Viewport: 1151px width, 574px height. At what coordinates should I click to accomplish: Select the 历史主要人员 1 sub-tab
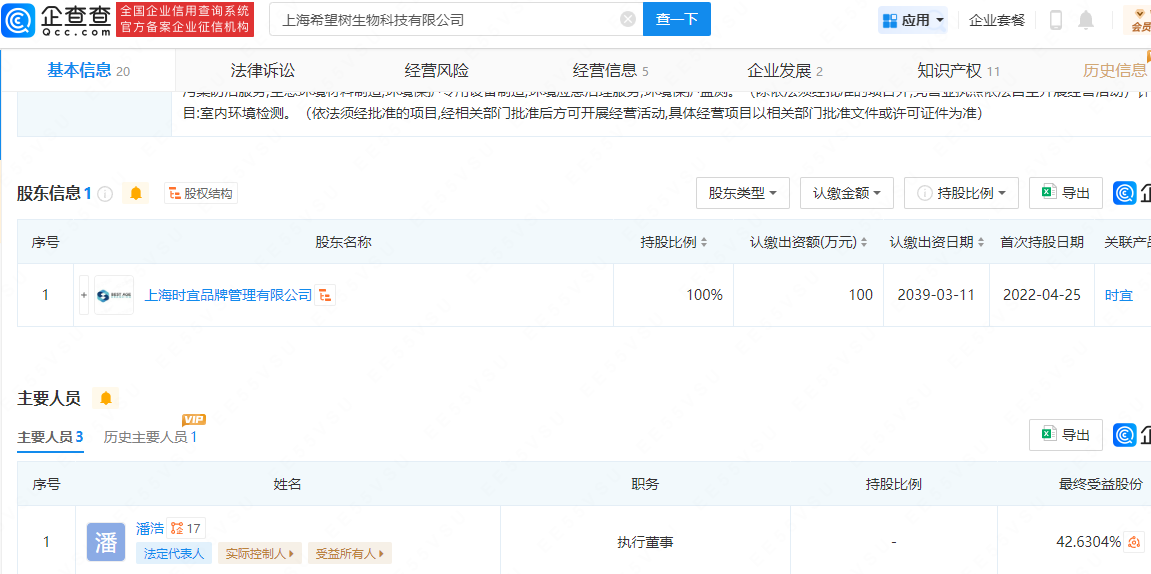pyautogui.click(x=150, y=437)
